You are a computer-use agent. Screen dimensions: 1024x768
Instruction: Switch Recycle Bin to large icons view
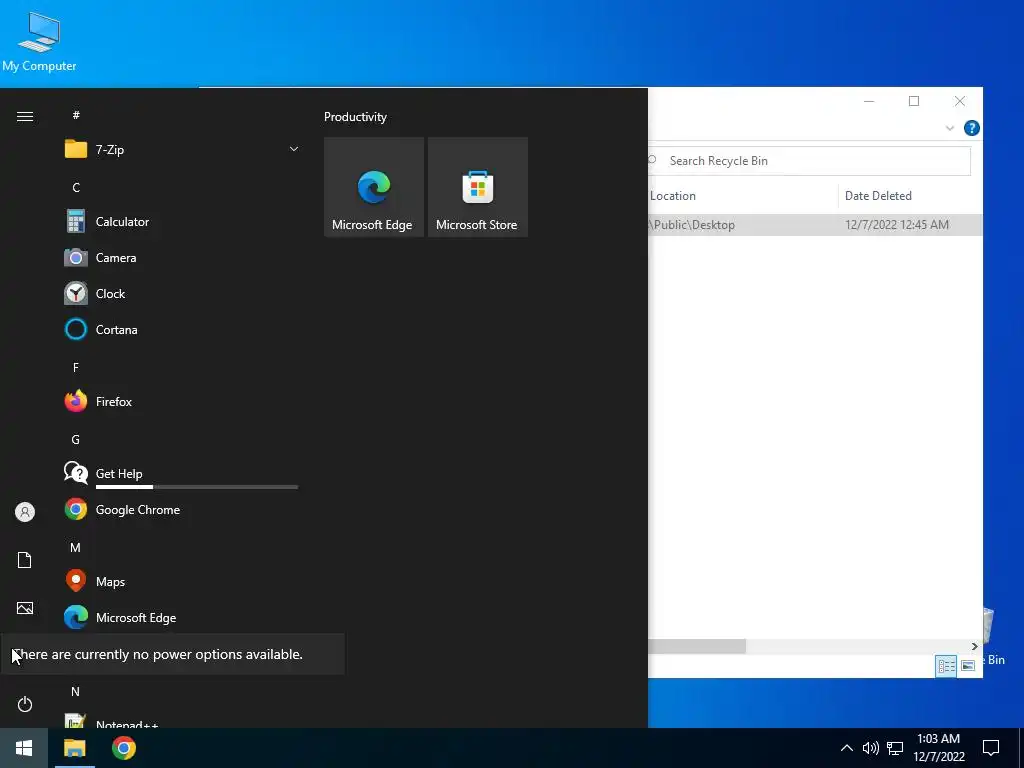tap(968, 665)
